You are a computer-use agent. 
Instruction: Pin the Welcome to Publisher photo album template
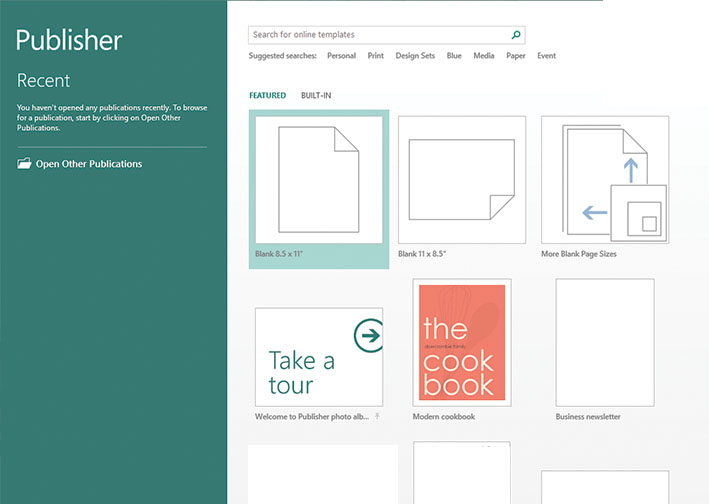(x=377, y=416)
